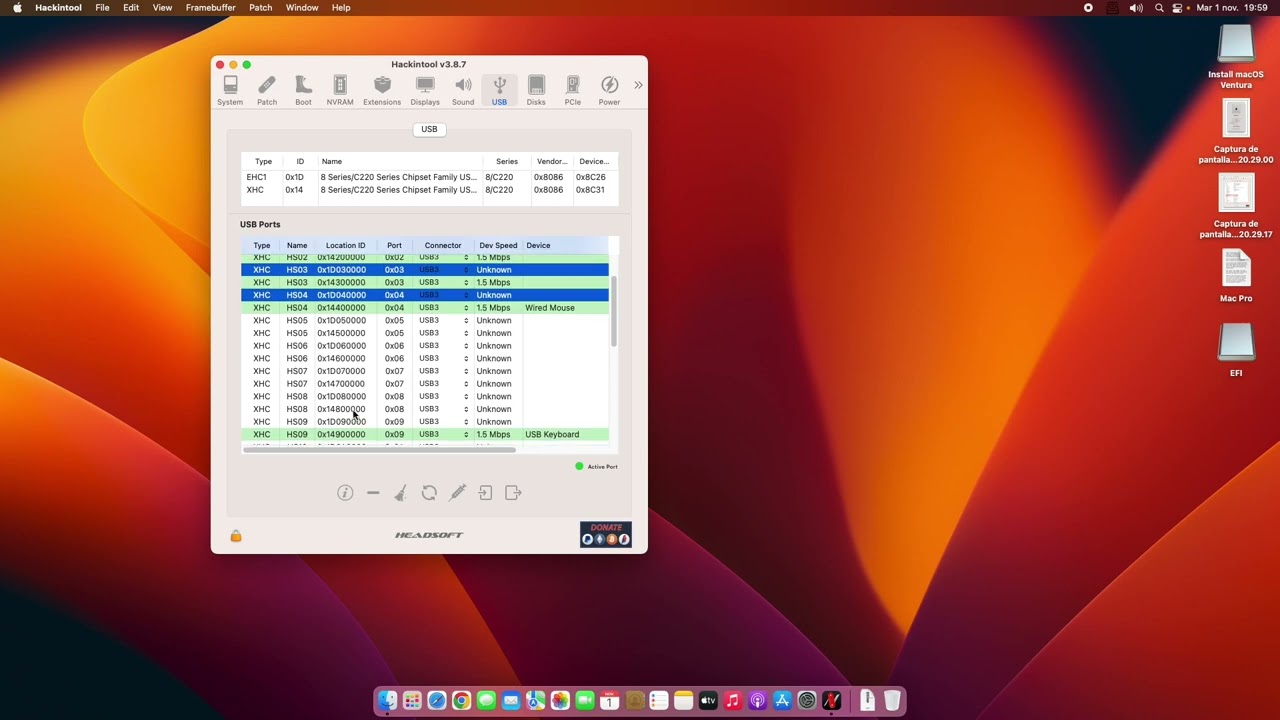Click horizontal scrollbar of USB Ports table
Image resolution: width=1280 pixels, height=720 pixels.
pos(379,450)
